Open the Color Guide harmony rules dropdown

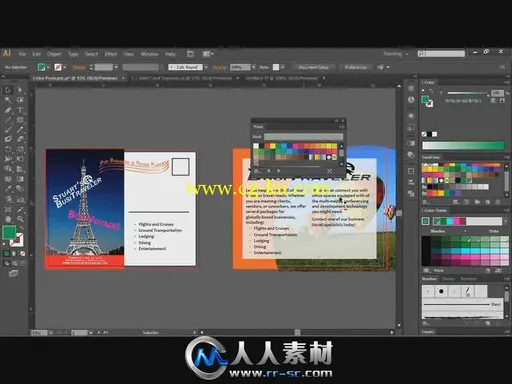[506, 221]
